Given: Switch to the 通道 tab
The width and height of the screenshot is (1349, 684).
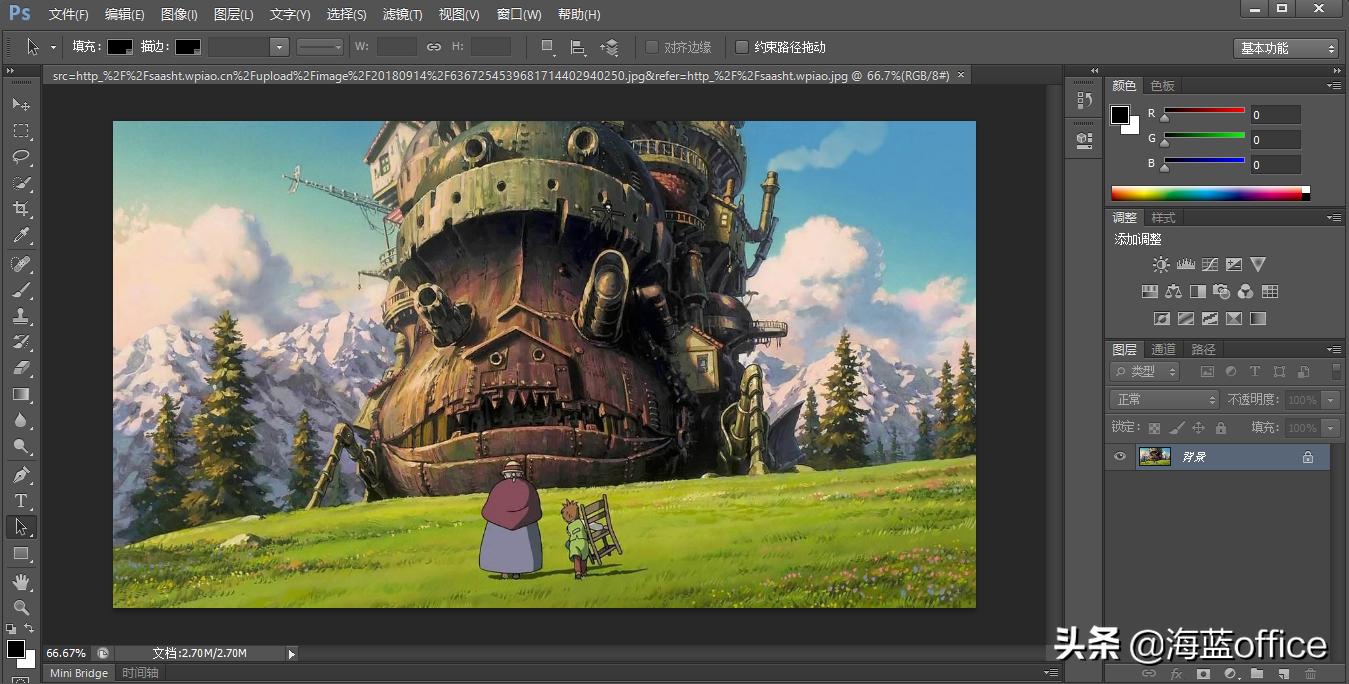Looking at the screenshot, I should click(x=1162, y=349).
